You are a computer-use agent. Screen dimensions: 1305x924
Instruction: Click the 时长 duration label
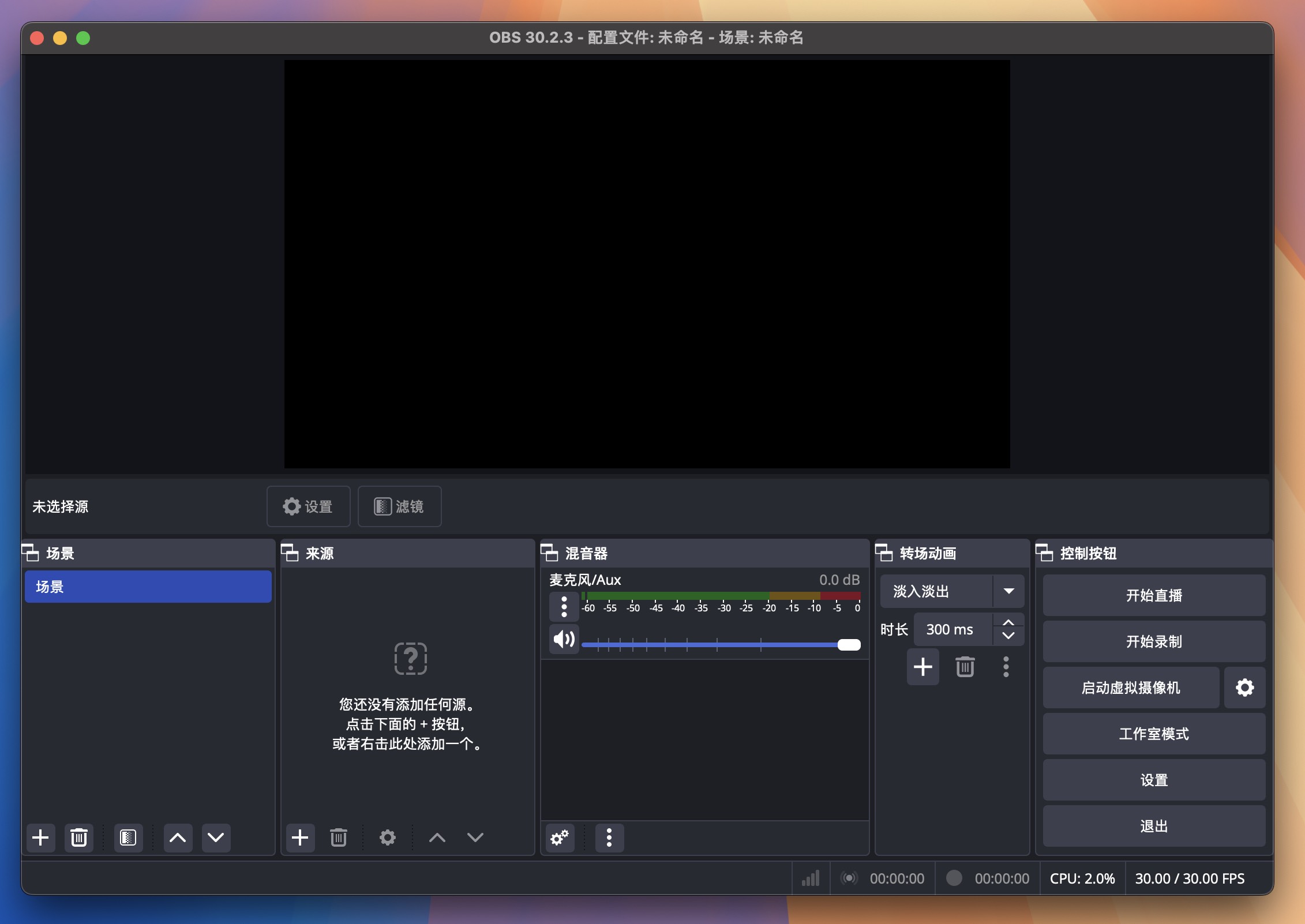tap(894, 629)
